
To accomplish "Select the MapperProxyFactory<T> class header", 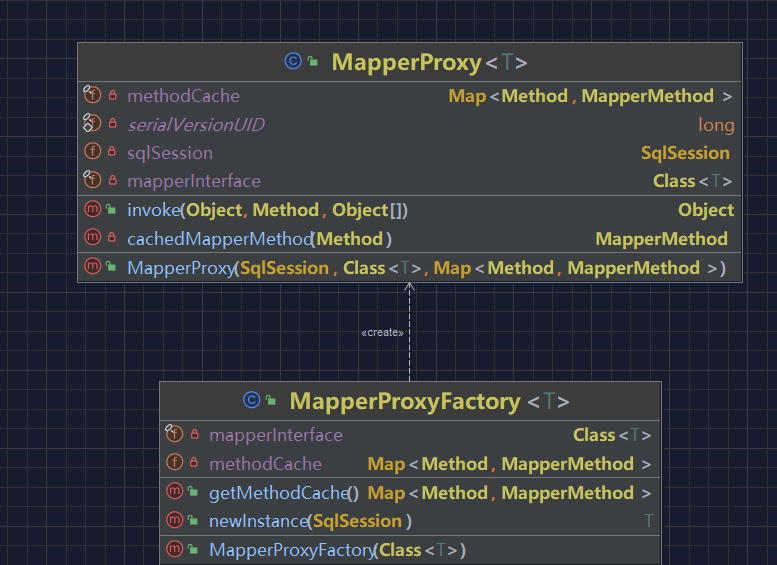I will (x=410, y=401).
